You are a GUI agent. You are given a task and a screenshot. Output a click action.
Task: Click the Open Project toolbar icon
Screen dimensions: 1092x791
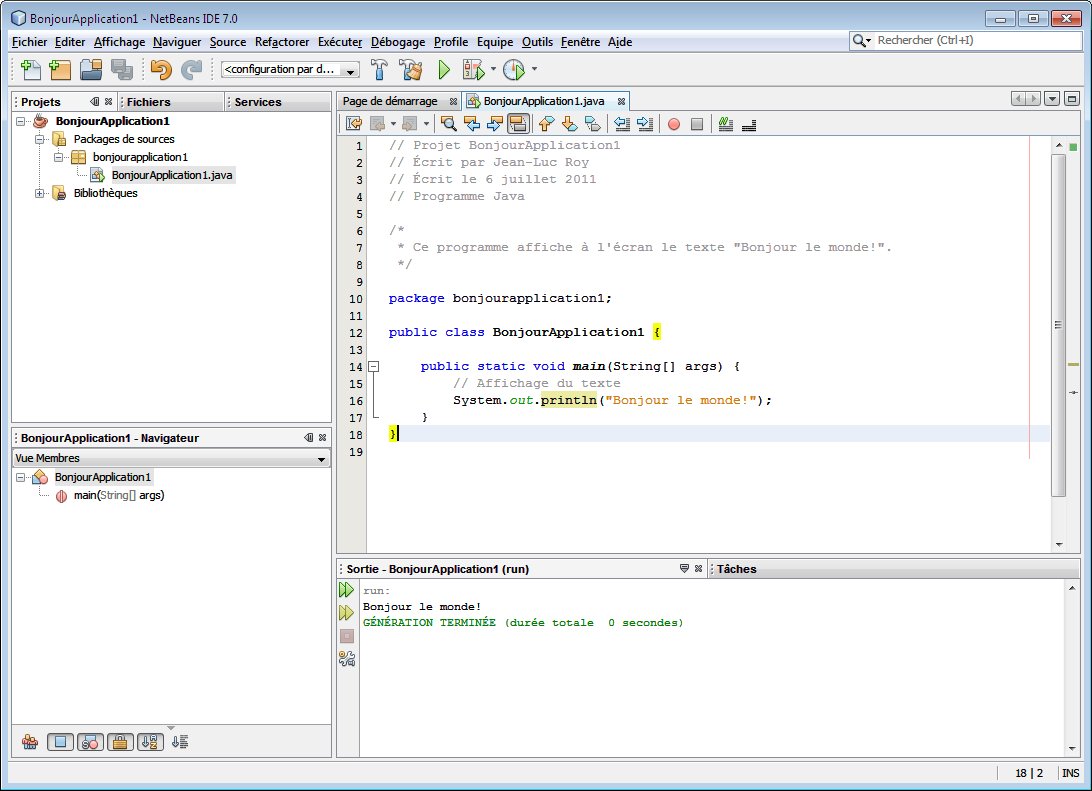[91, 69]
